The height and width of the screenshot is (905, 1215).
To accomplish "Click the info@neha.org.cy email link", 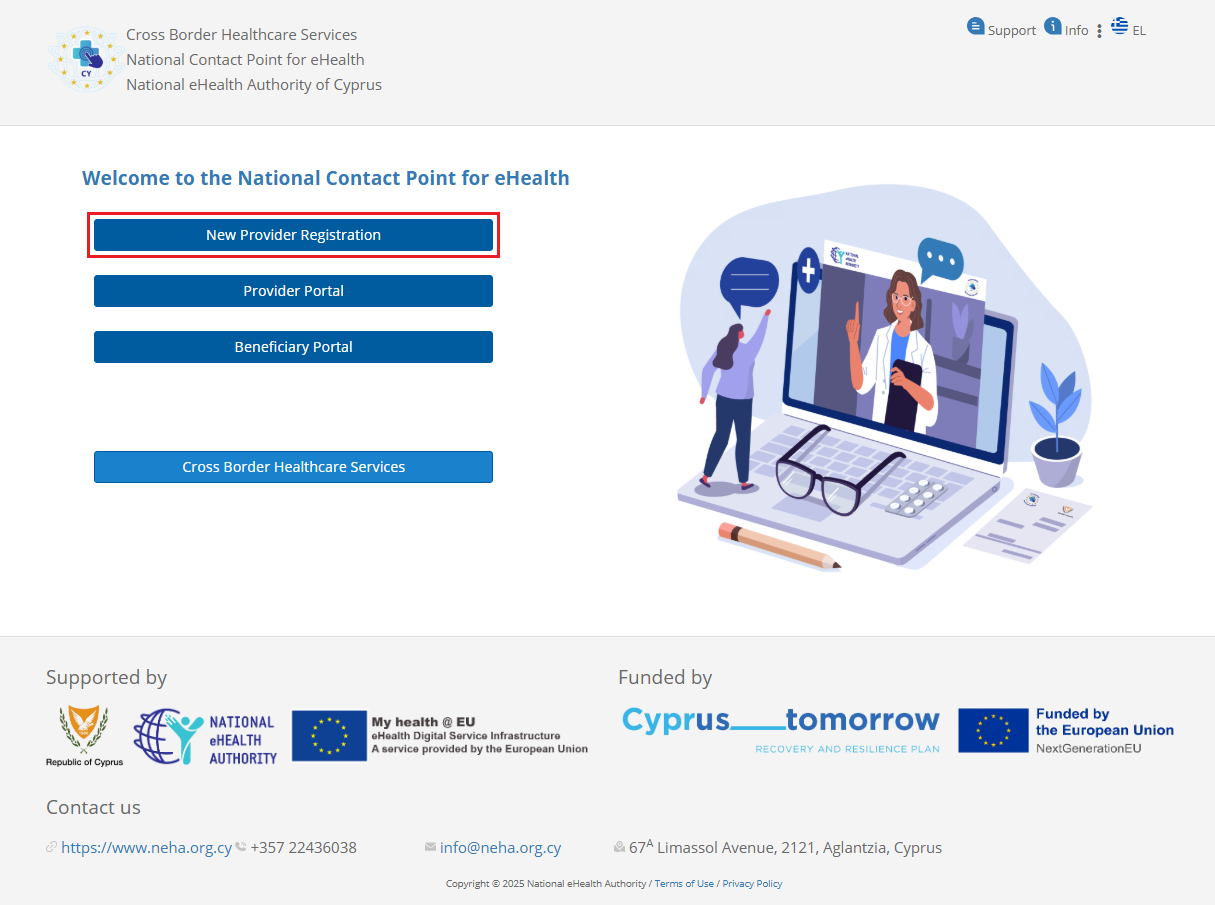I will click(500, 848).
